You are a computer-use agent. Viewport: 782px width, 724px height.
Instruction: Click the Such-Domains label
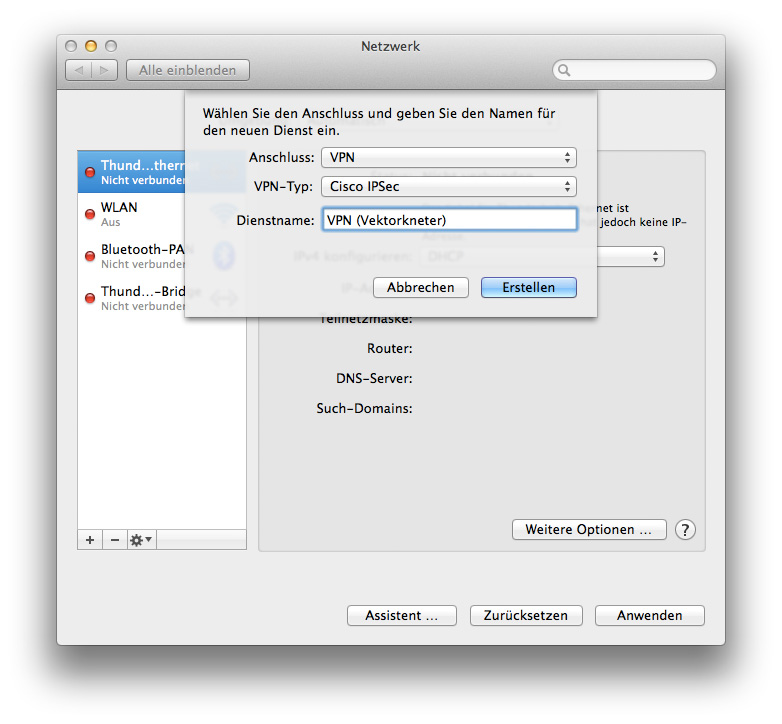point(365,408)
